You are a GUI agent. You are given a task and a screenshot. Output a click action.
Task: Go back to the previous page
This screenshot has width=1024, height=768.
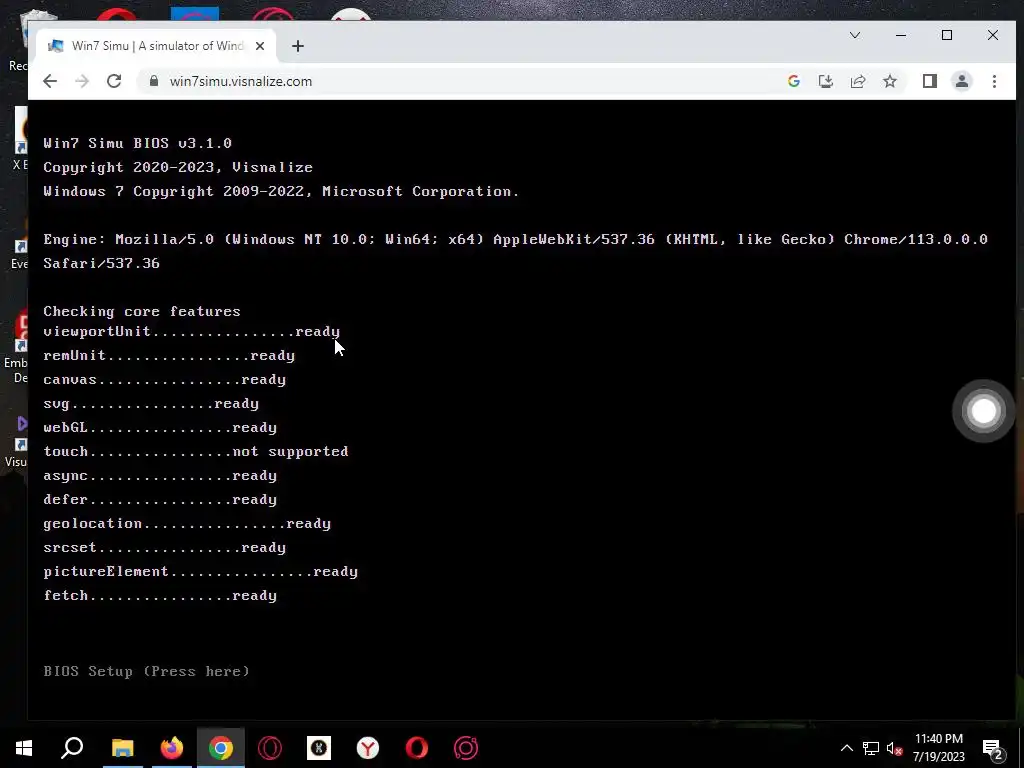point(50,81)
